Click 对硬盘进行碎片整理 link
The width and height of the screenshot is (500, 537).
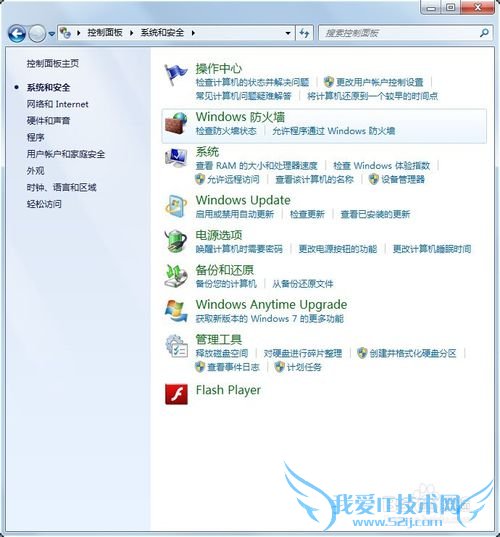pos(303,353)
